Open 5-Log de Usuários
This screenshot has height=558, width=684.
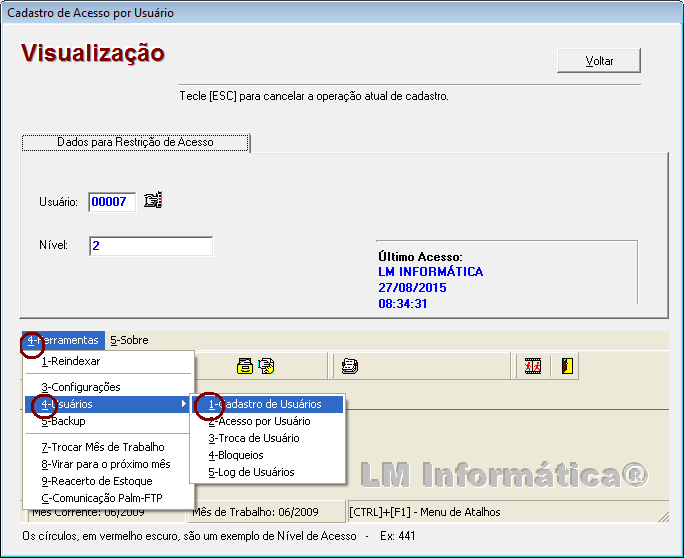[x=251, y=472]
